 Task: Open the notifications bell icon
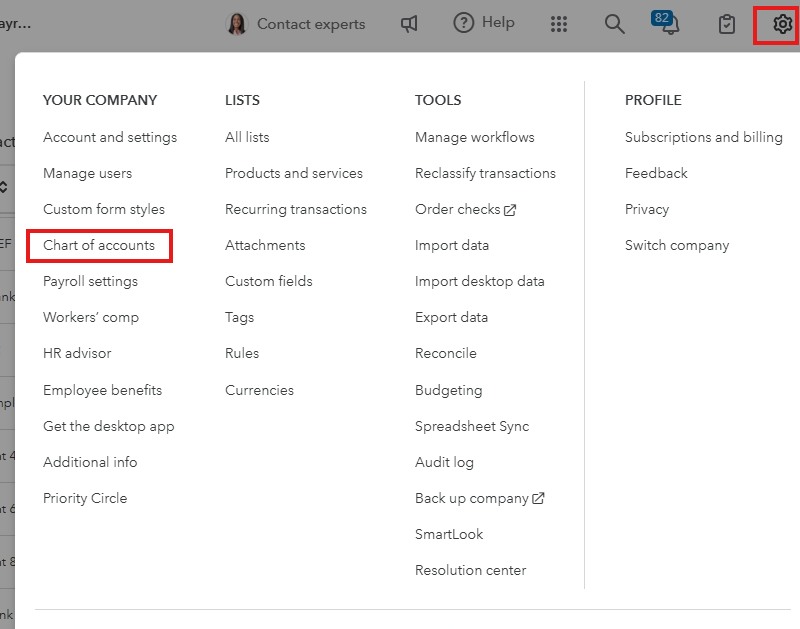click(x=669, y=25)
